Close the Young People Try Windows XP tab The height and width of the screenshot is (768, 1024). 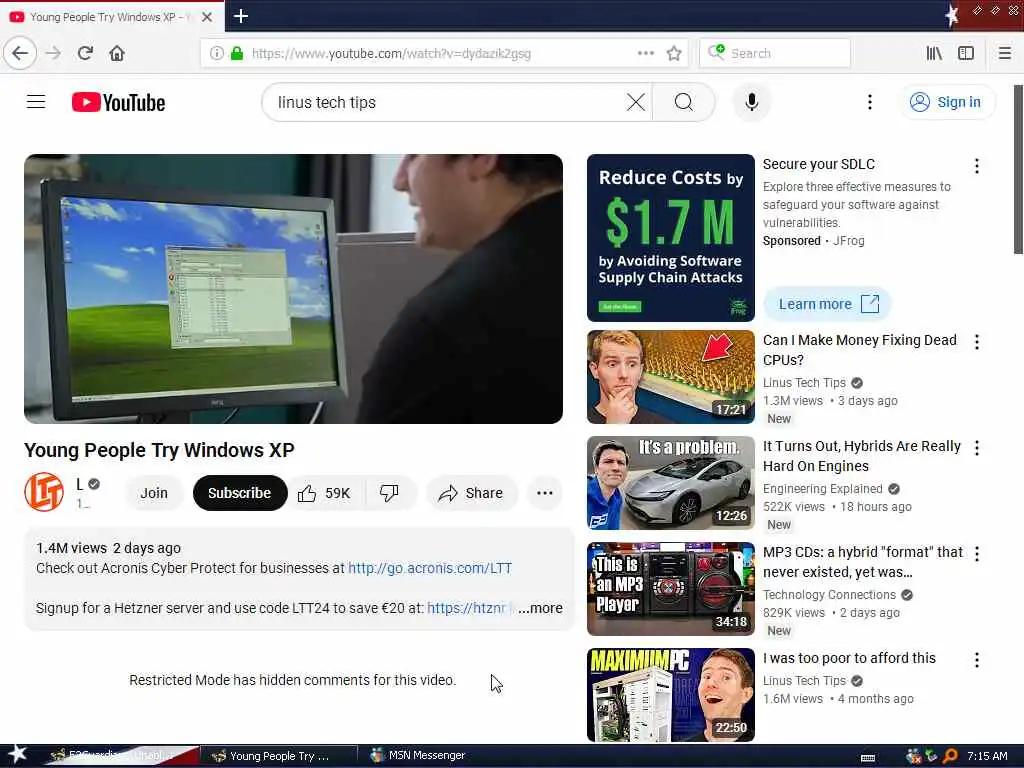tap(206, 17)
